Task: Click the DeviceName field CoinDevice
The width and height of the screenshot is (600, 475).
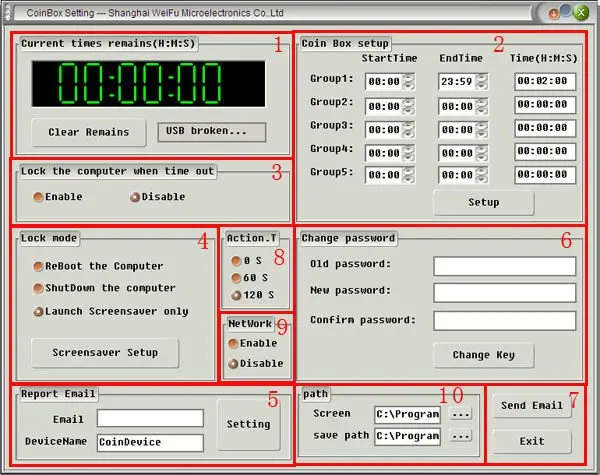Action: (150, 442)
